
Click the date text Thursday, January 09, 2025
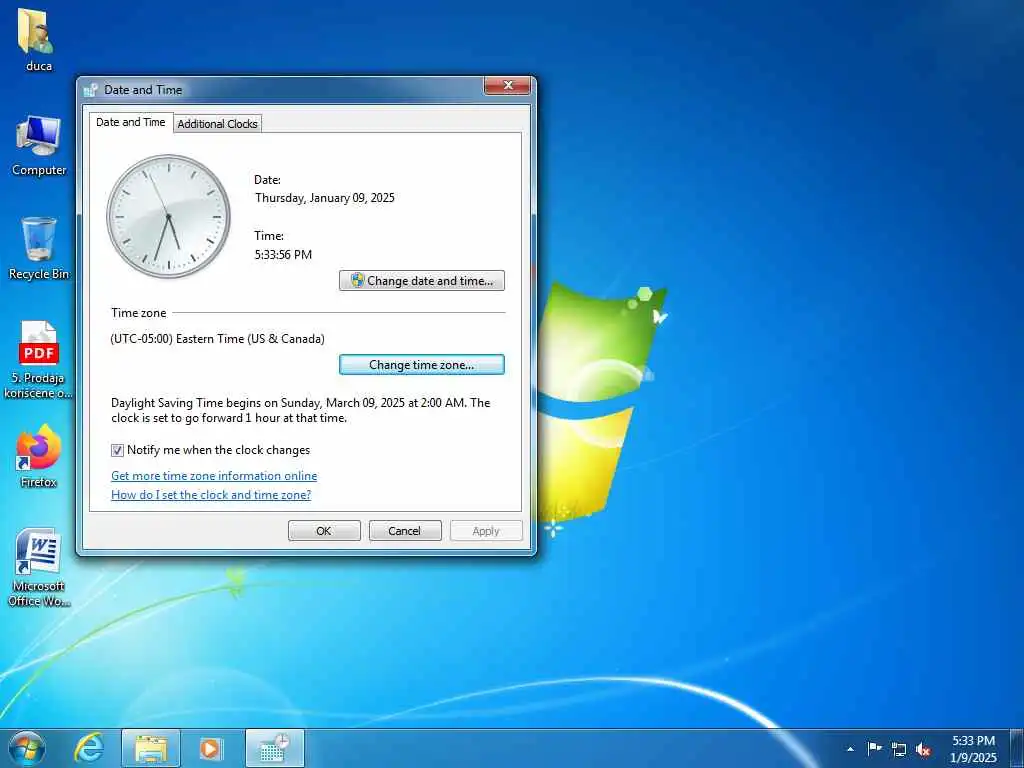(325, 198)
